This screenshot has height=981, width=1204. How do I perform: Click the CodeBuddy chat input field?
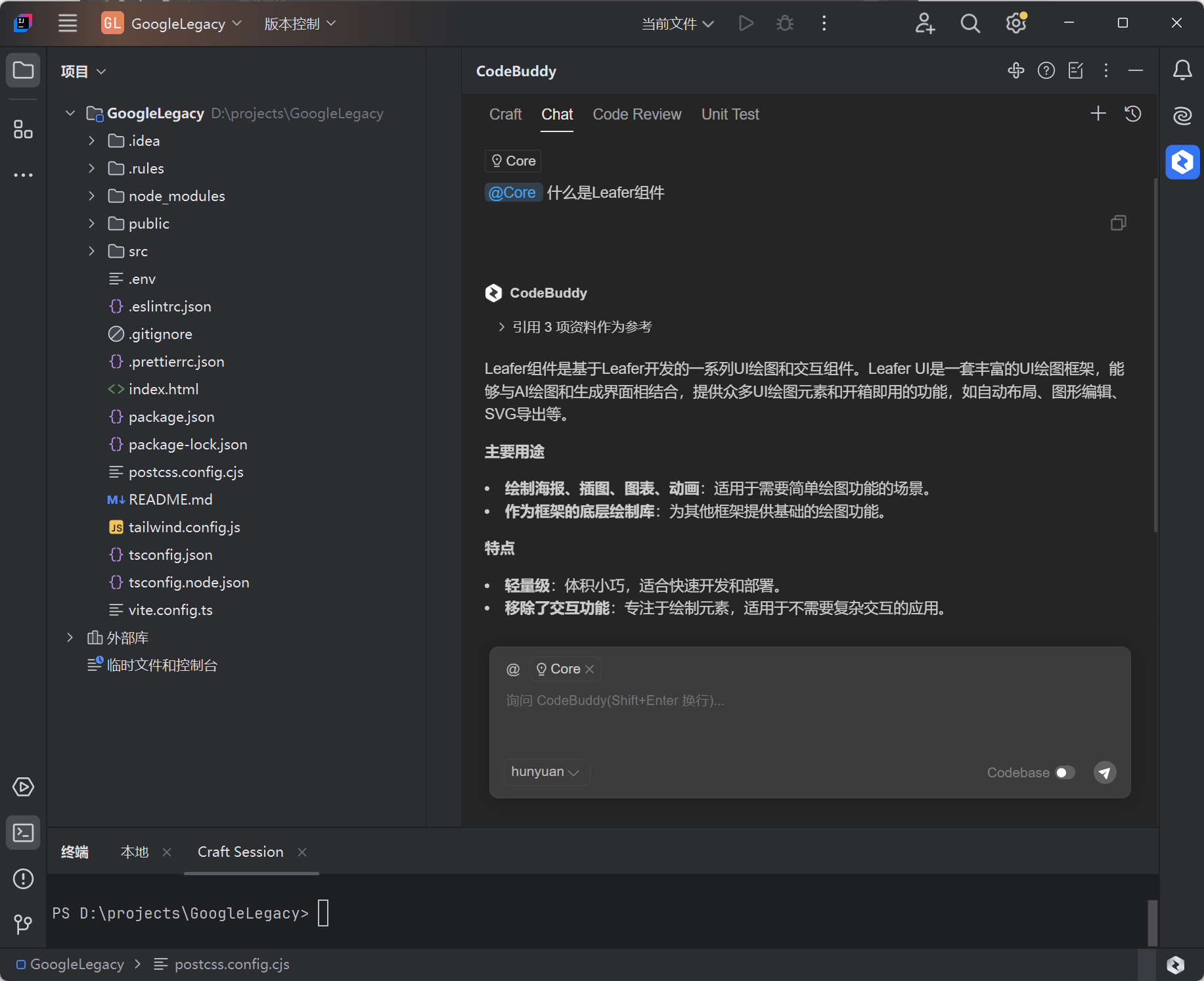coord(808,716)
